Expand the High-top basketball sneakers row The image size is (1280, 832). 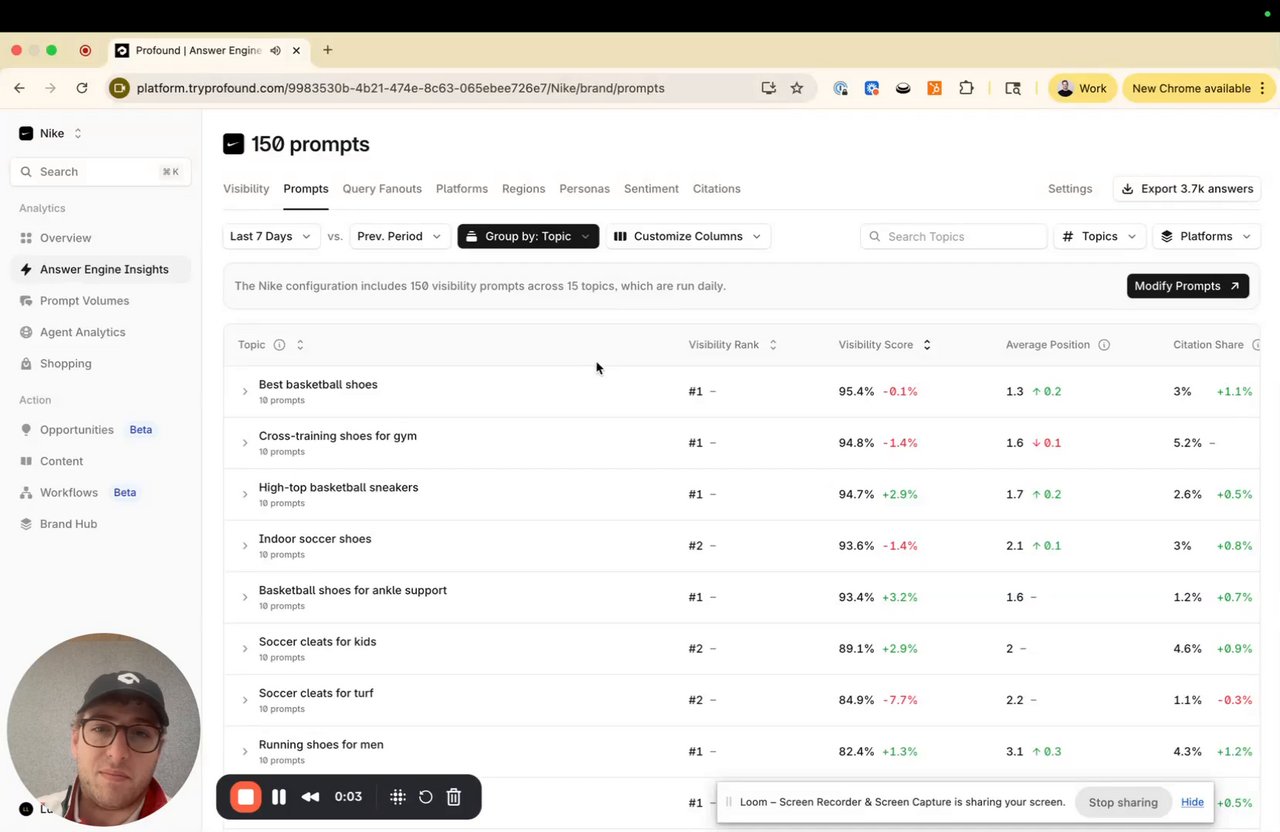[245, 494]
